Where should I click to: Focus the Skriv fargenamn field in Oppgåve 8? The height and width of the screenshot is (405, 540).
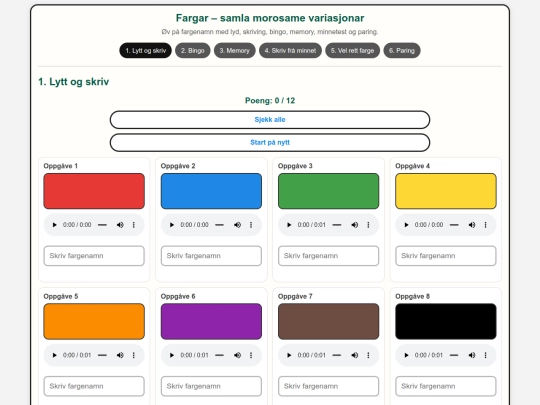pyautogui.click(x=446, y=386)
